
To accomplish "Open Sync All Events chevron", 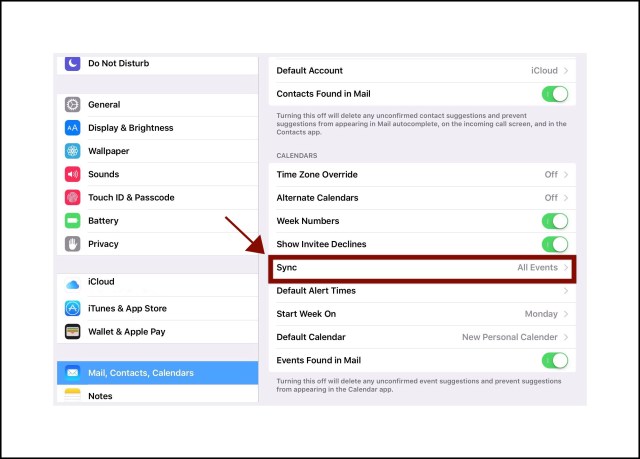I will coord(566,268).
